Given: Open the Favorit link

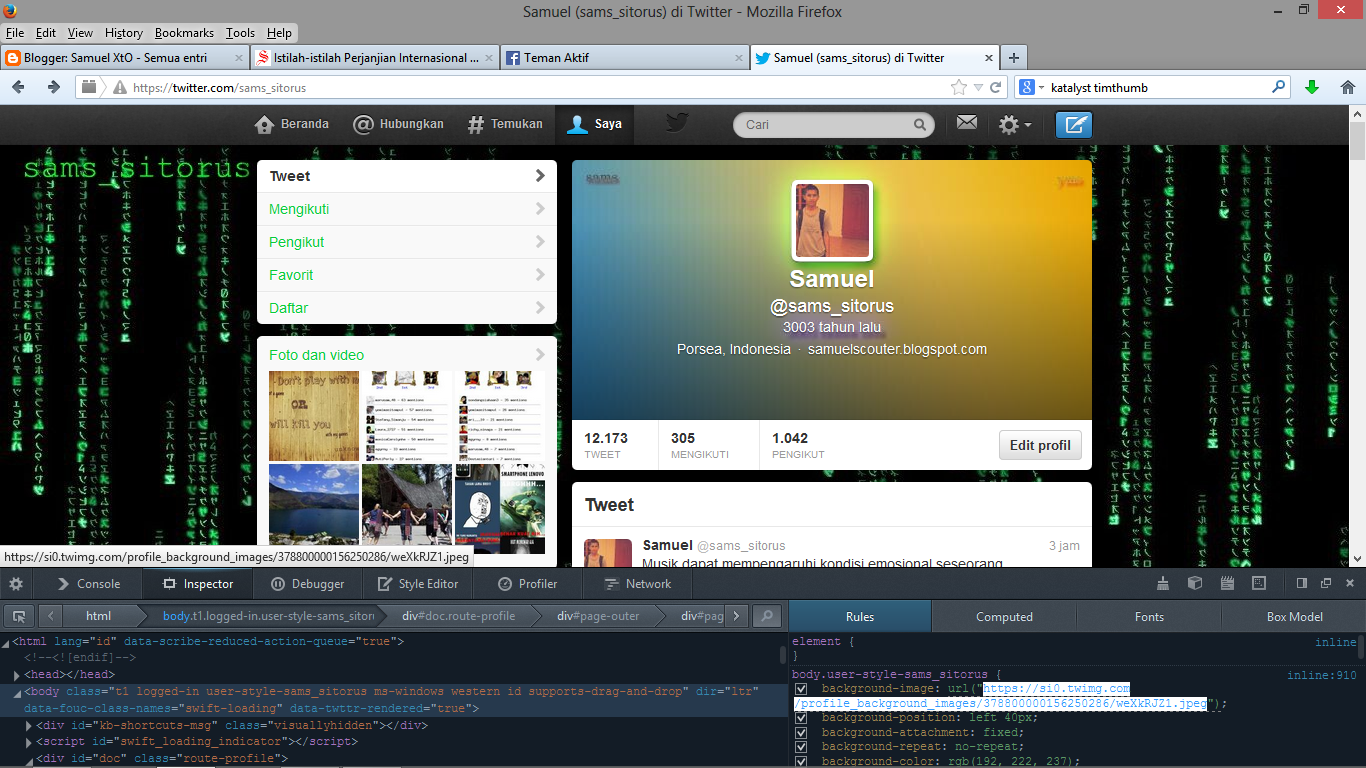Looking at the screenshot, I should (x=406, y=275).
